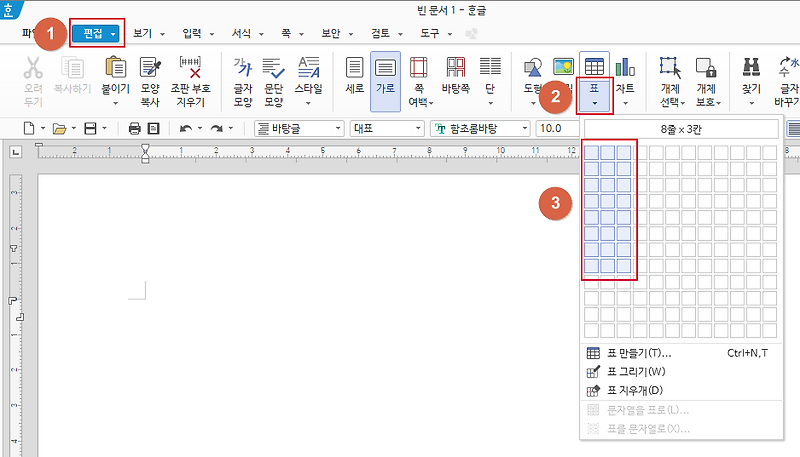Image resolution: width=800 pixels, height=457 pixels.
Task: Expand the 단 columns dropdown arrow
Action: coord(490,104)
